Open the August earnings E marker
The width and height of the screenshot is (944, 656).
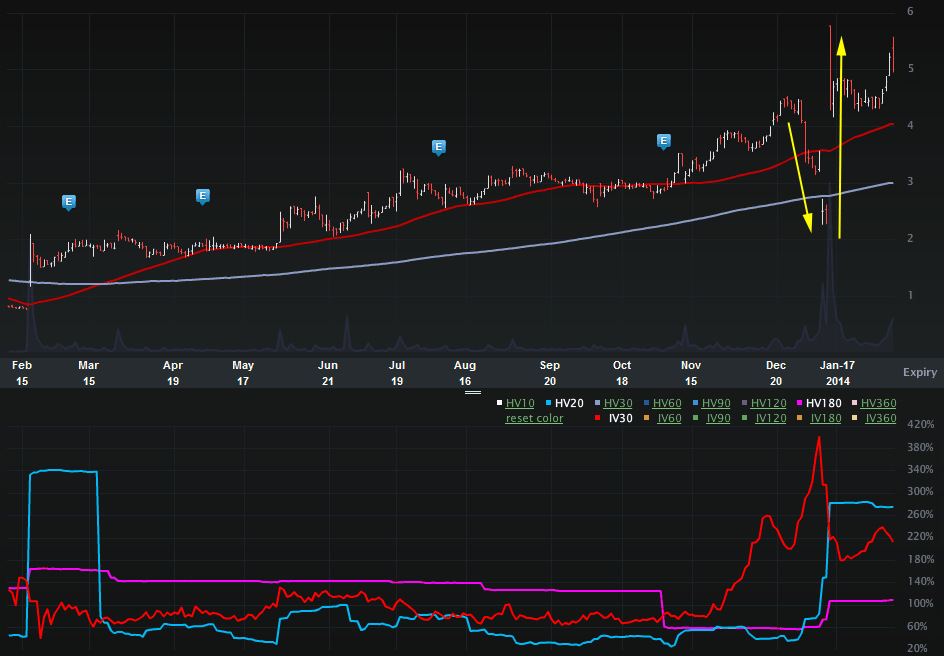coord(438,147)
